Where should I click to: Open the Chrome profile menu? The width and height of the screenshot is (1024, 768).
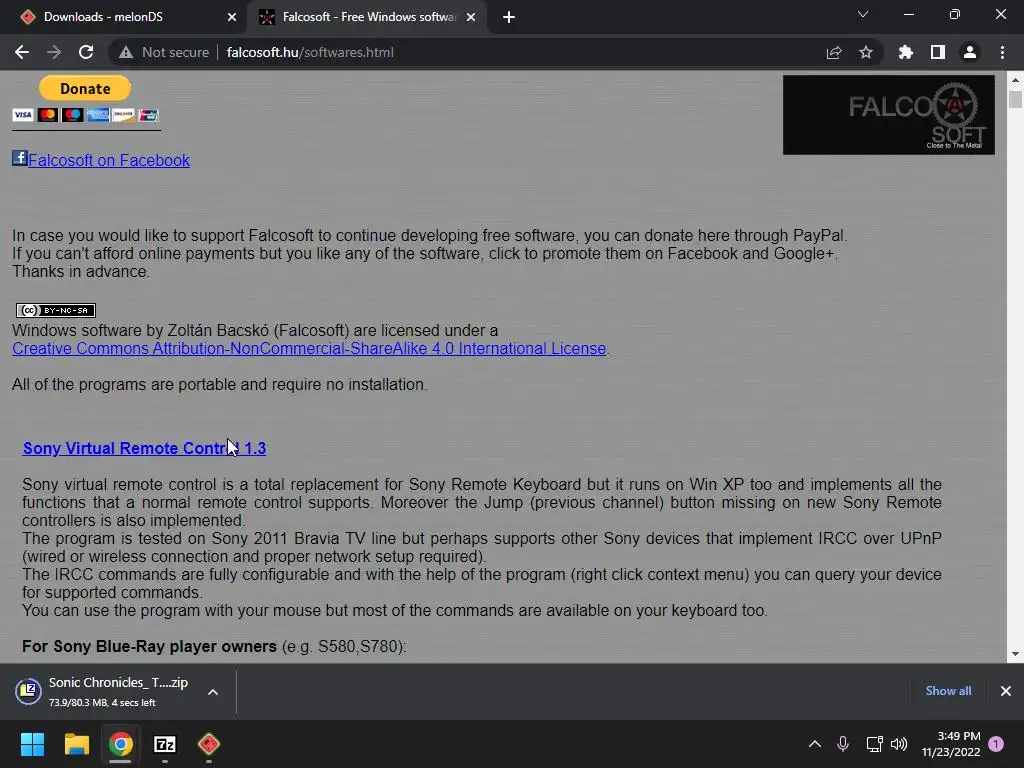tap(970, 52)
